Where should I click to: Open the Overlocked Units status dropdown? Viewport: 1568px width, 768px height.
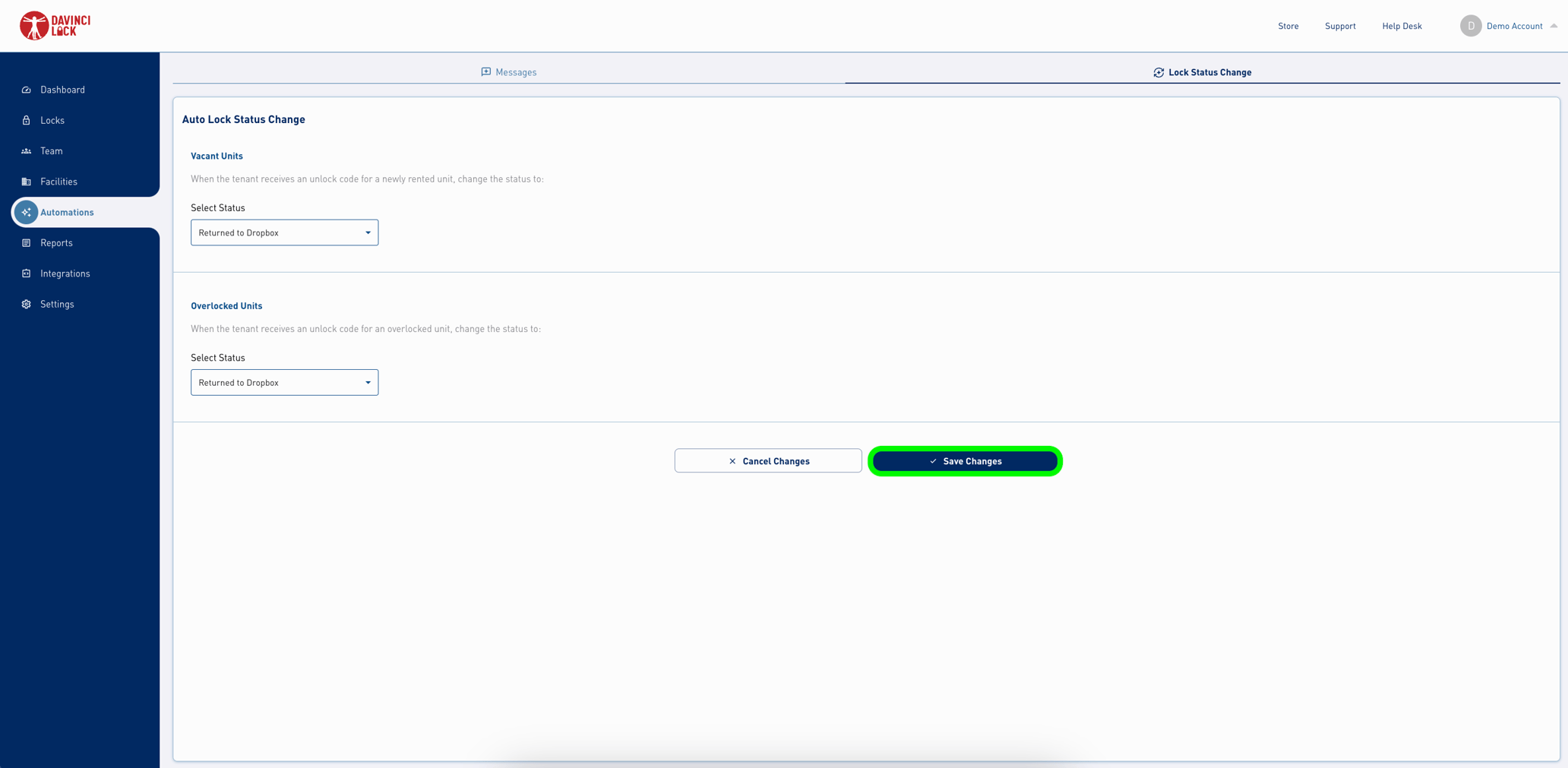pyautogui.click(x=284, y=382)
